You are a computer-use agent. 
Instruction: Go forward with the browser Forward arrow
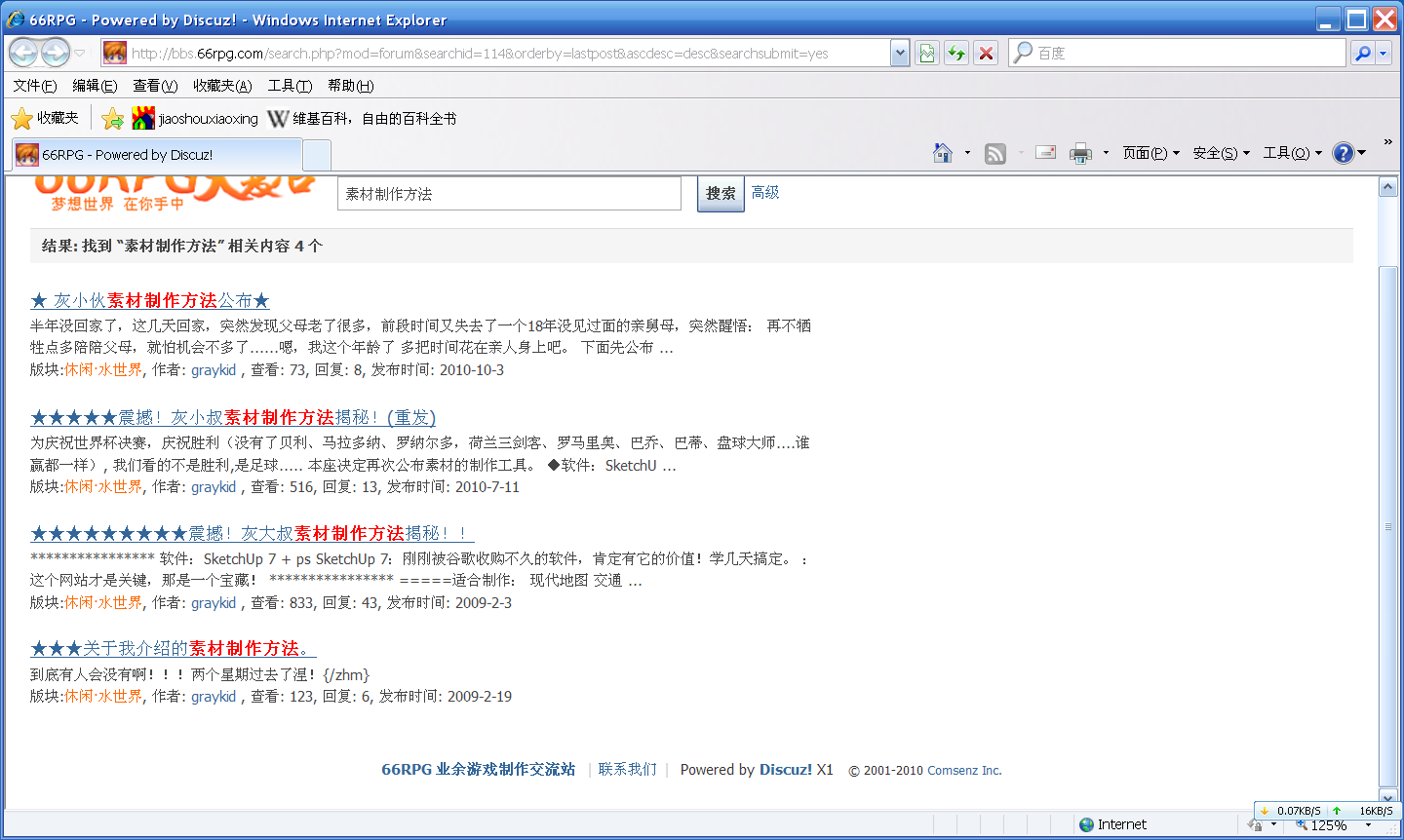(56, 53)
